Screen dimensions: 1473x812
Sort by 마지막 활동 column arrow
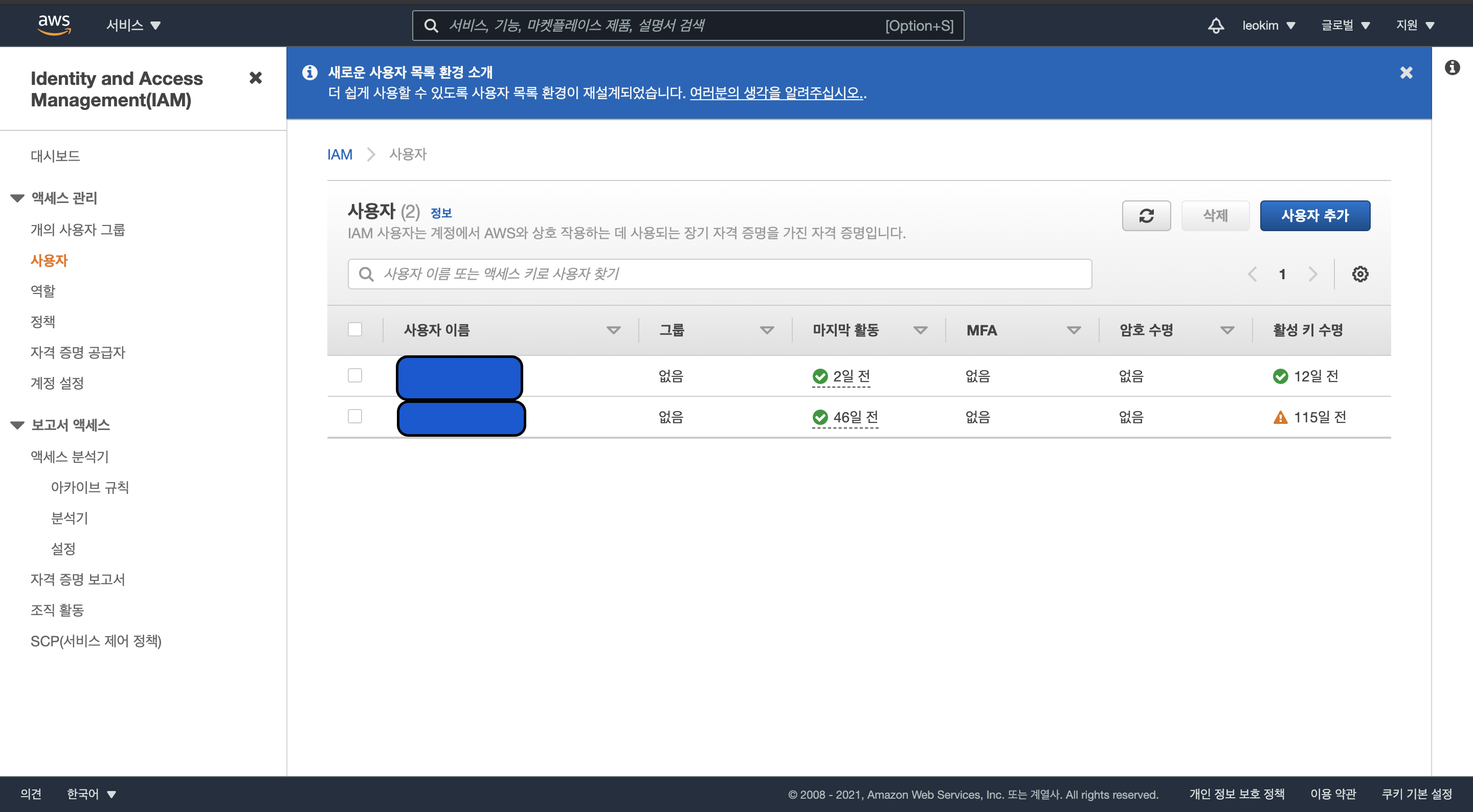[920, 330]
